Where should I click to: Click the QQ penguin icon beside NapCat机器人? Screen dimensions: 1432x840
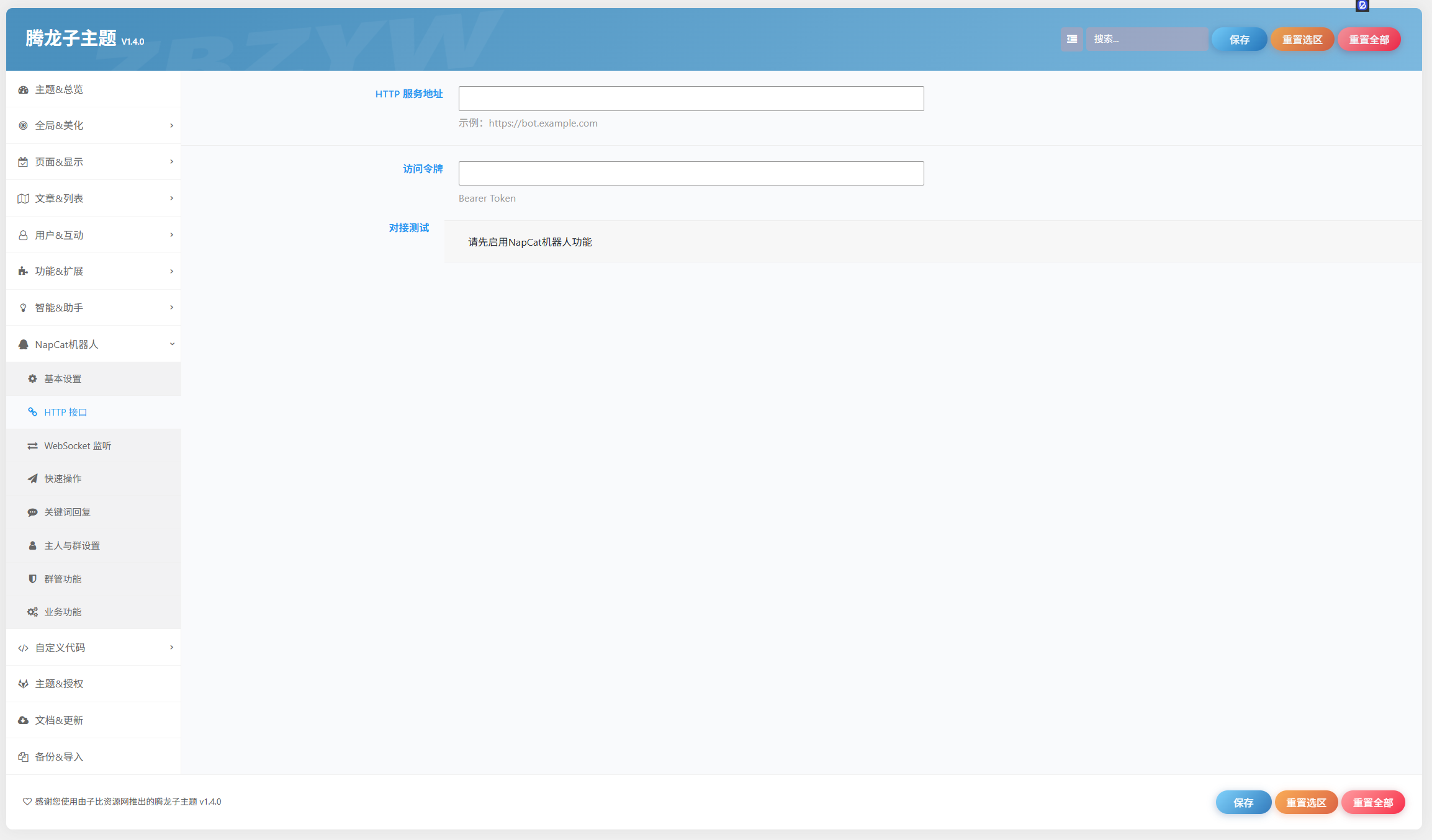click(23, 345)
